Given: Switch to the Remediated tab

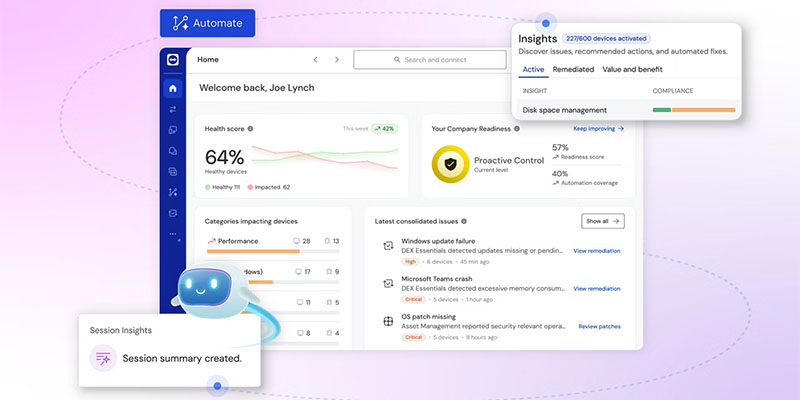Looking at the screenshot, I should [574, 69].
